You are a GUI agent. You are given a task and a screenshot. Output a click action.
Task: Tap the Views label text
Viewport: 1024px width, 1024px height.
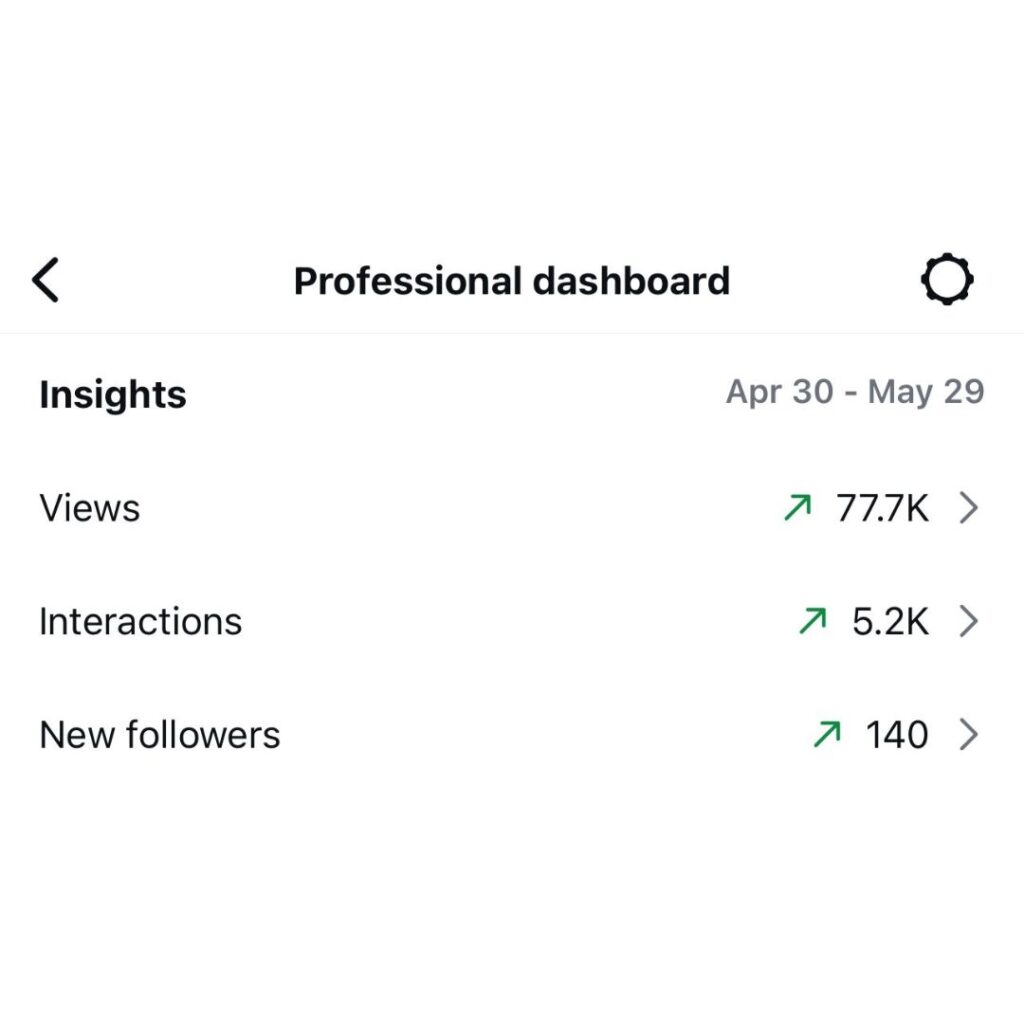coord(90,509)
